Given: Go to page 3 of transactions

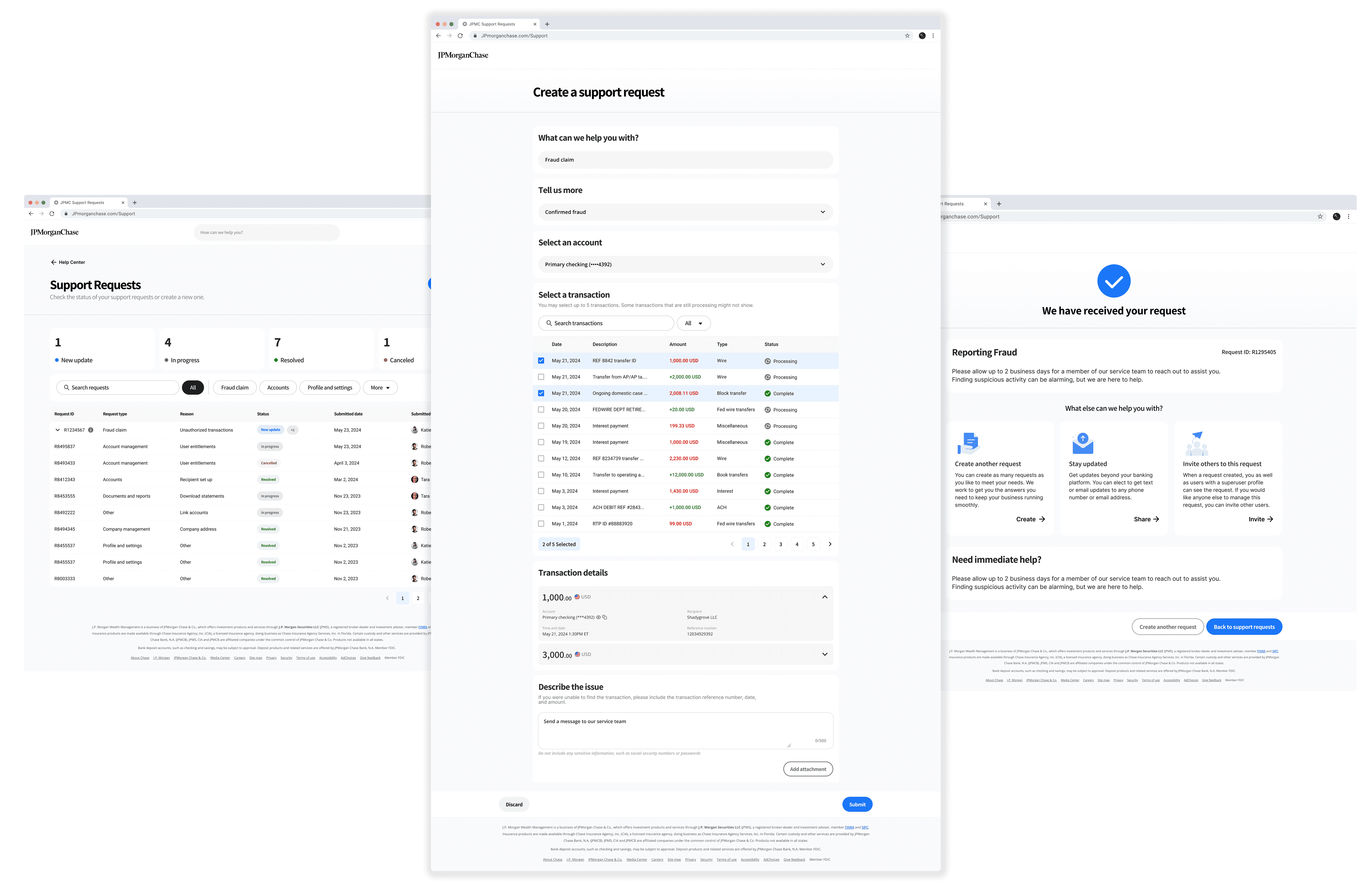Looking at the screenshot, I should pyautogui.click(x=780, y=544).
